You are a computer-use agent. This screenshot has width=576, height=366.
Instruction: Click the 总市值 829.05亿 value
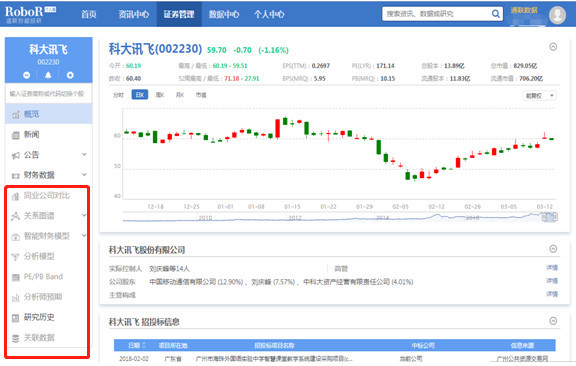(525, 66)
